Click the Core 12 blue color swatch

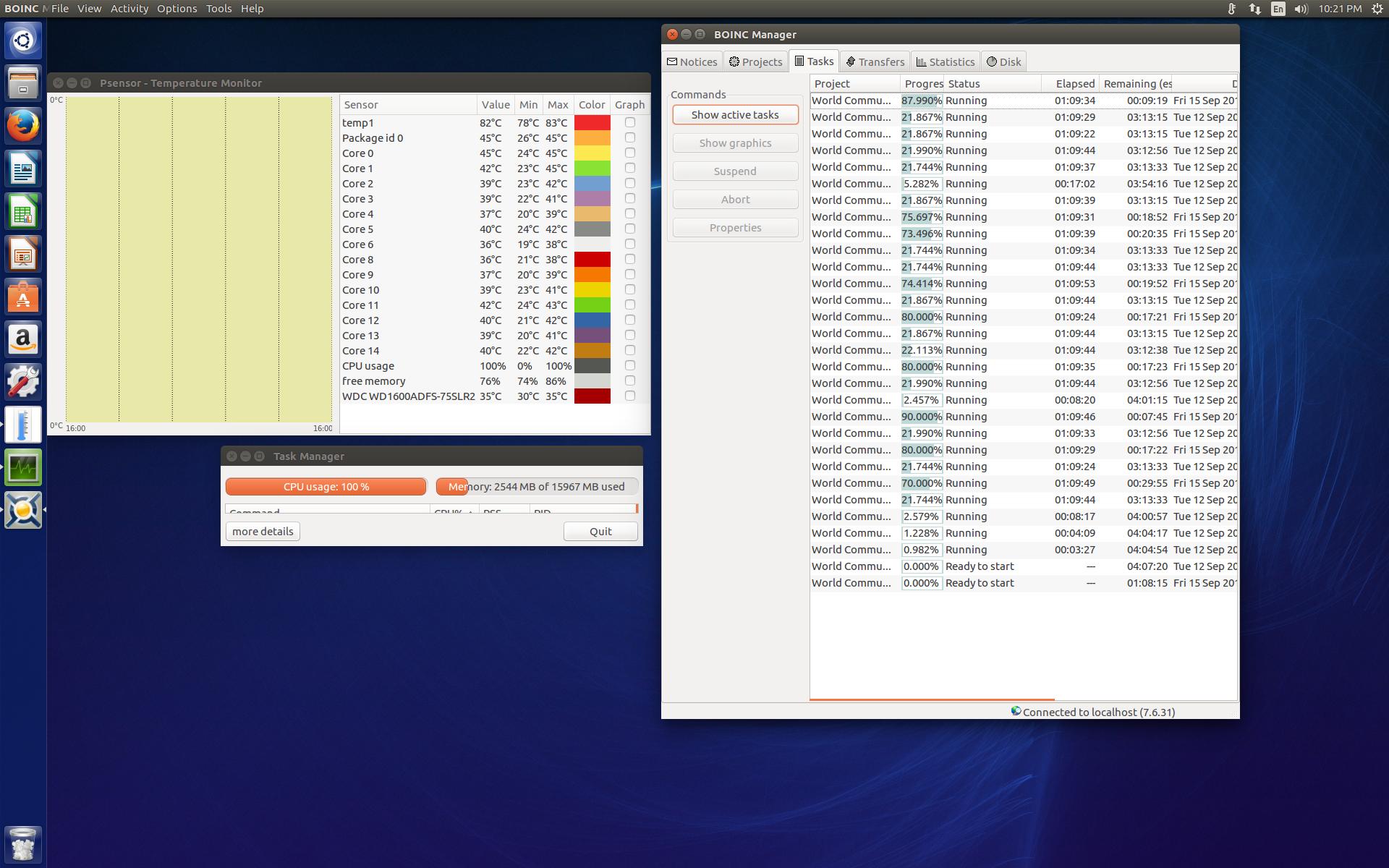pos(592,320)
